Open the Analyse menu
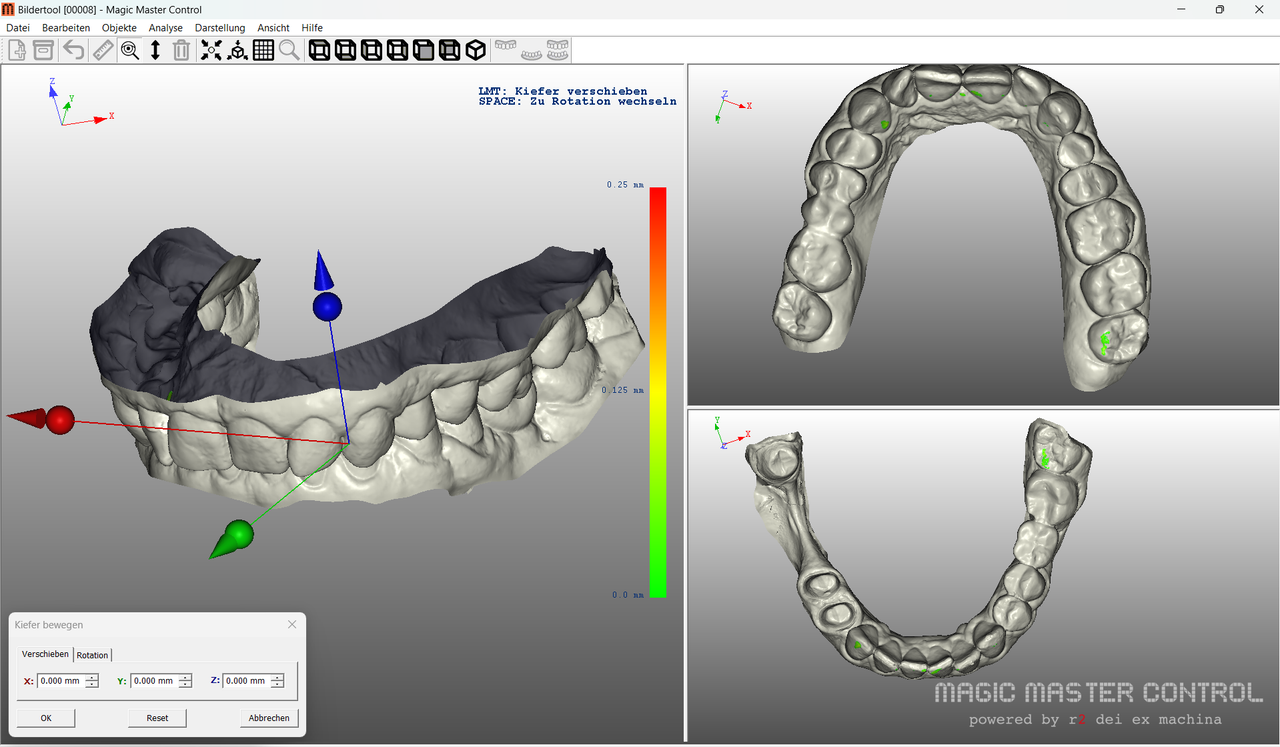The image size is (1280, 747). 166,28
